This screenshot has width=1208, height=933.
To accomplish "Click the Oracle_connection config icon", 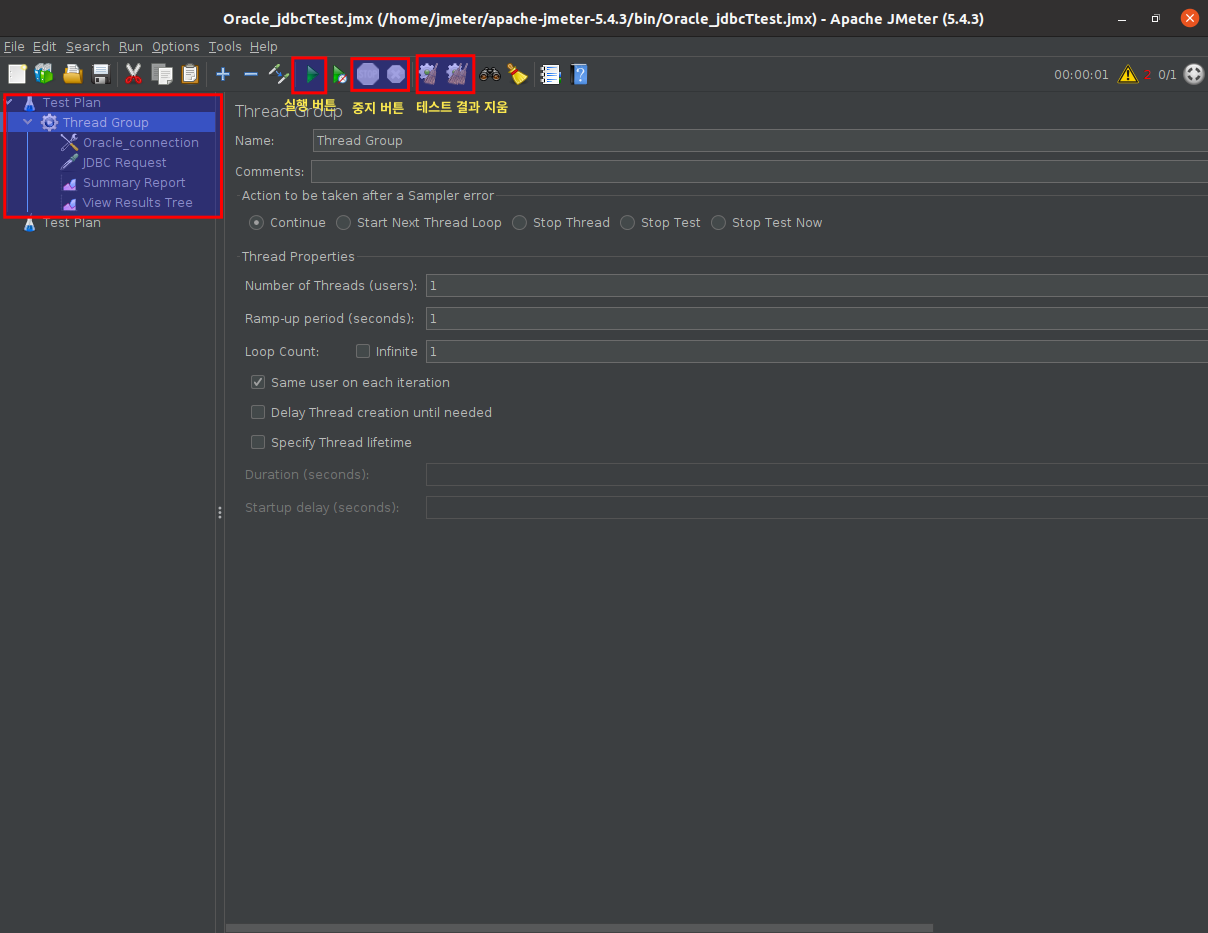I will click(69, 142).
